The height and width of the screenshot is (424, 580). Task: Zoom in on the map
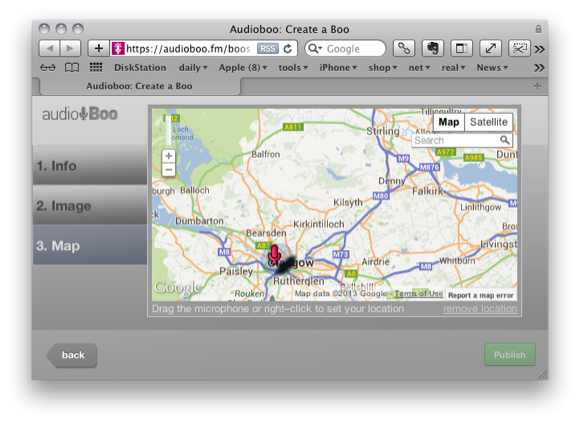tap(169, 156)
